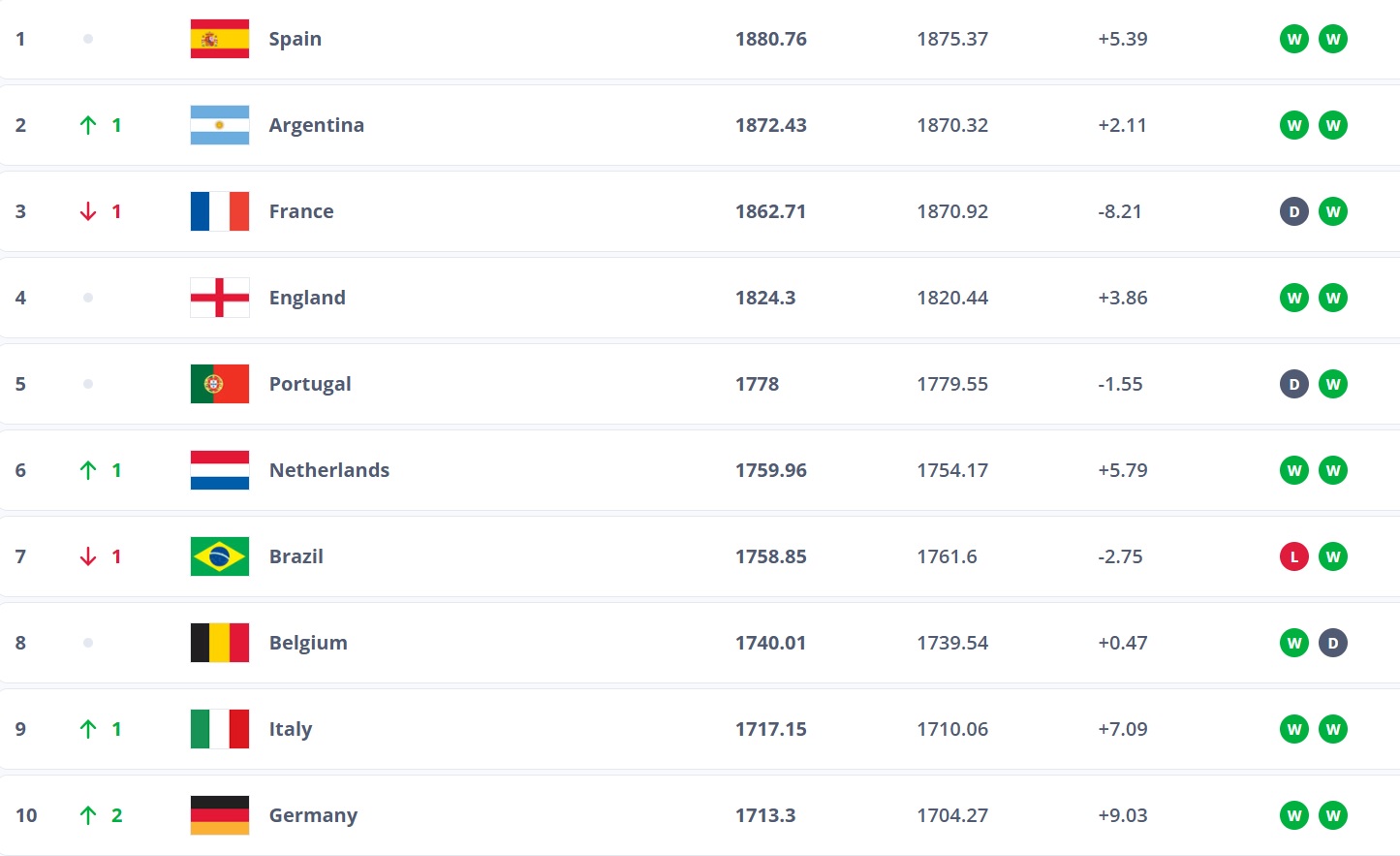Click the Germany flag icon
This screenshot has width=1400, height=856.
220,815
